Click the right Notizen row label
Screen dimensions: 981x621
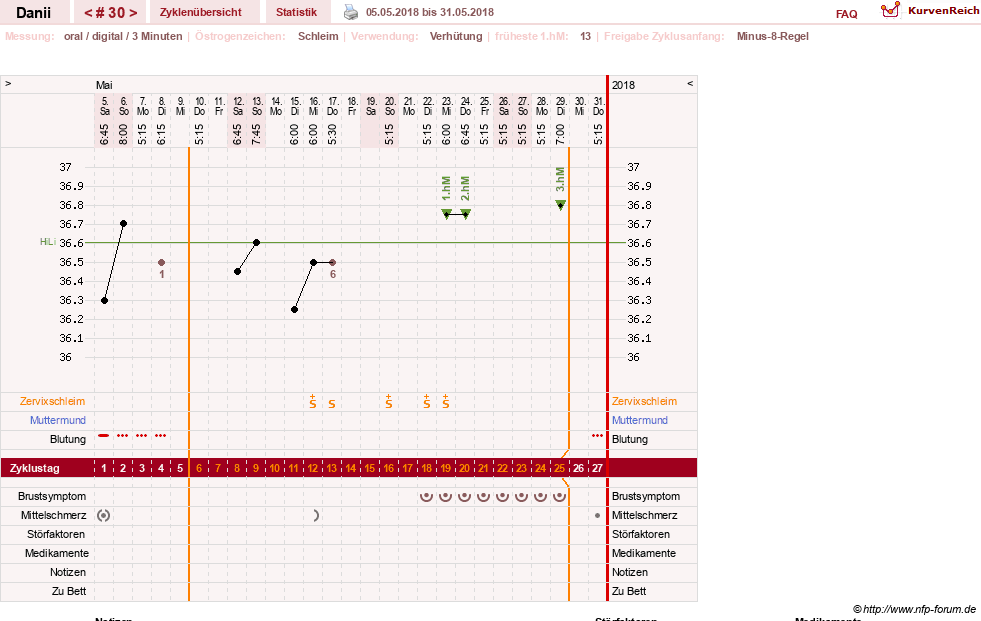[629, 572]
